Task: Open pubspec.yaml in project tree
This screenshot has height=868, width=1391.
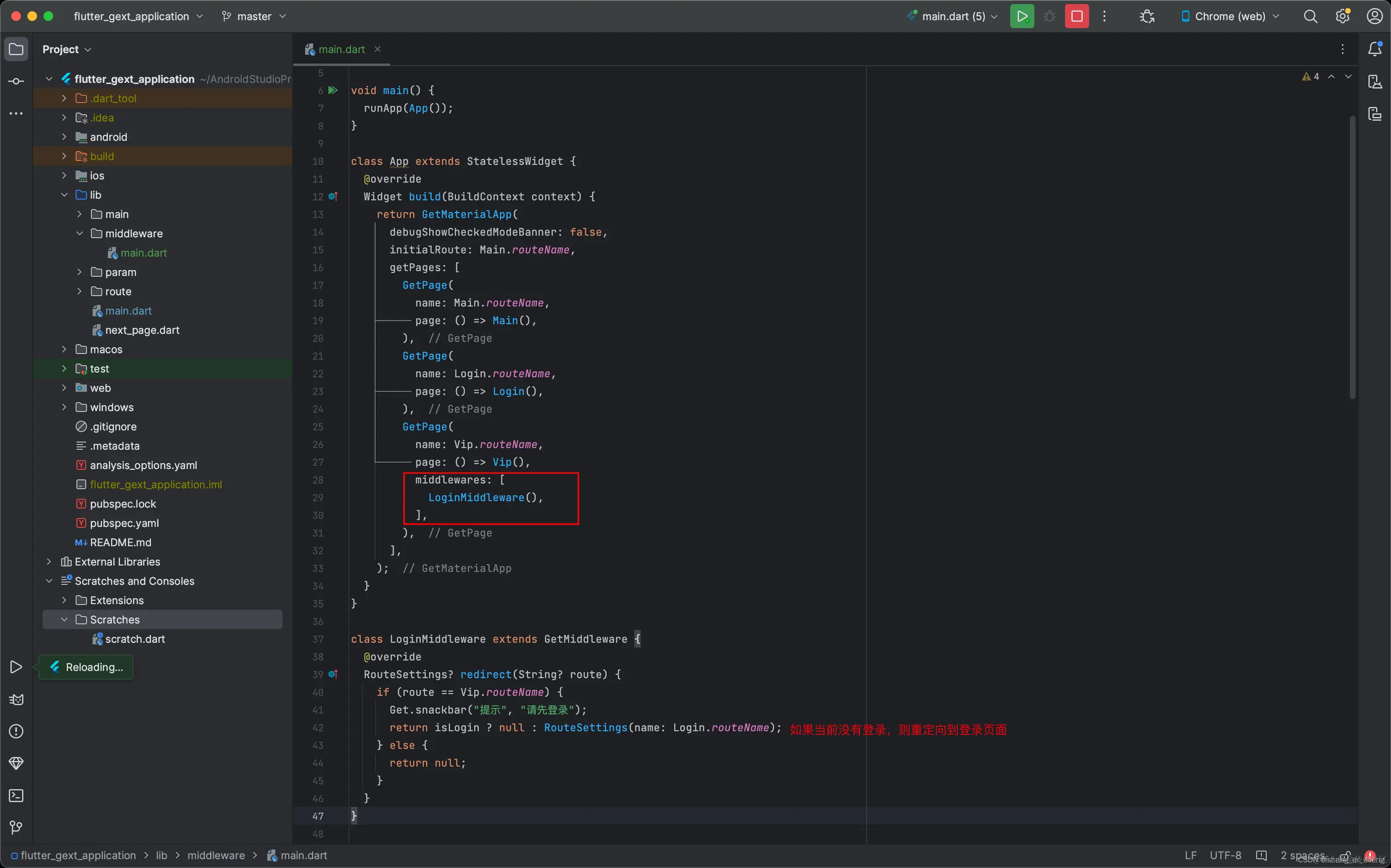Action: coord(124,523)
